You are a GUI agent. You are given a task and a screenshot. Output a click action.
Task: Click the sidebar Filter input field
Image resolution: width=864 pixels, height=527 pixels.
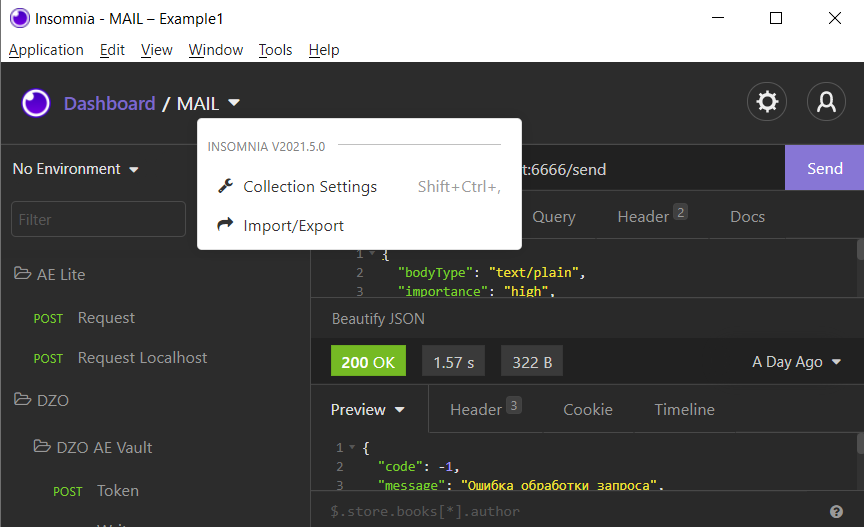(98, 219)
